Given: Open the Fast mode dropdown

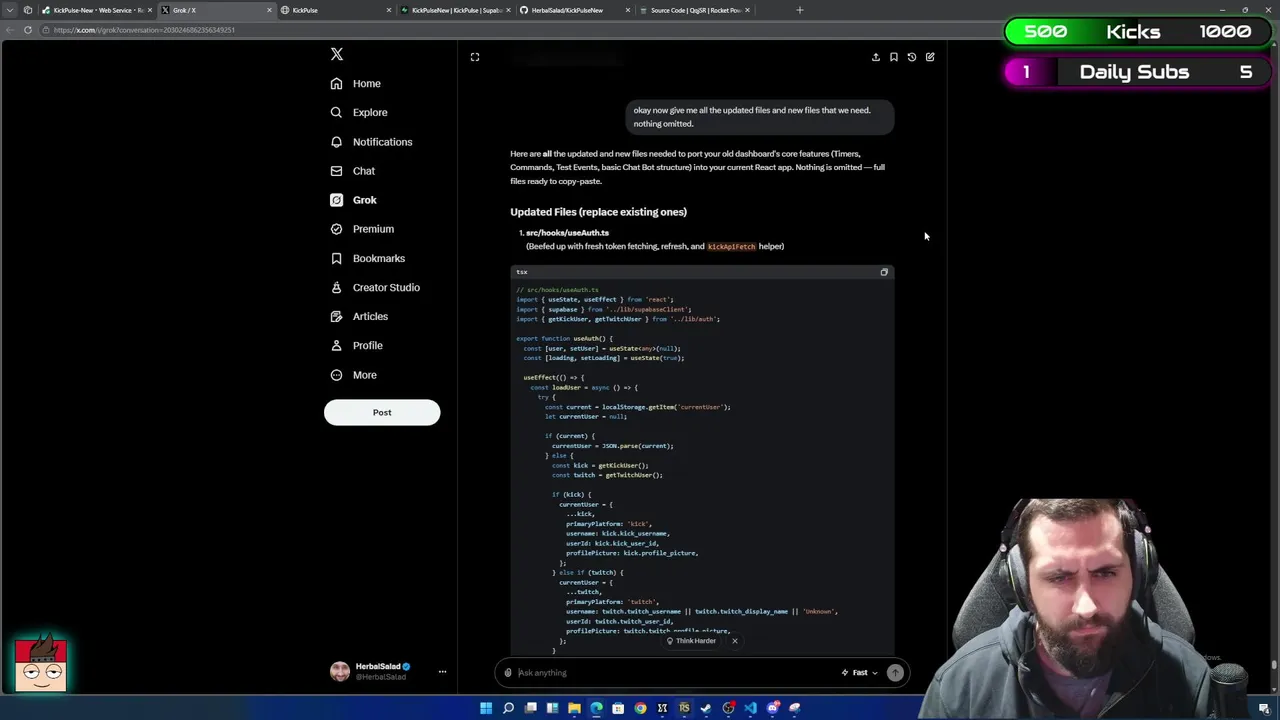Looking at the screenshot, I should tap(859, 673).
